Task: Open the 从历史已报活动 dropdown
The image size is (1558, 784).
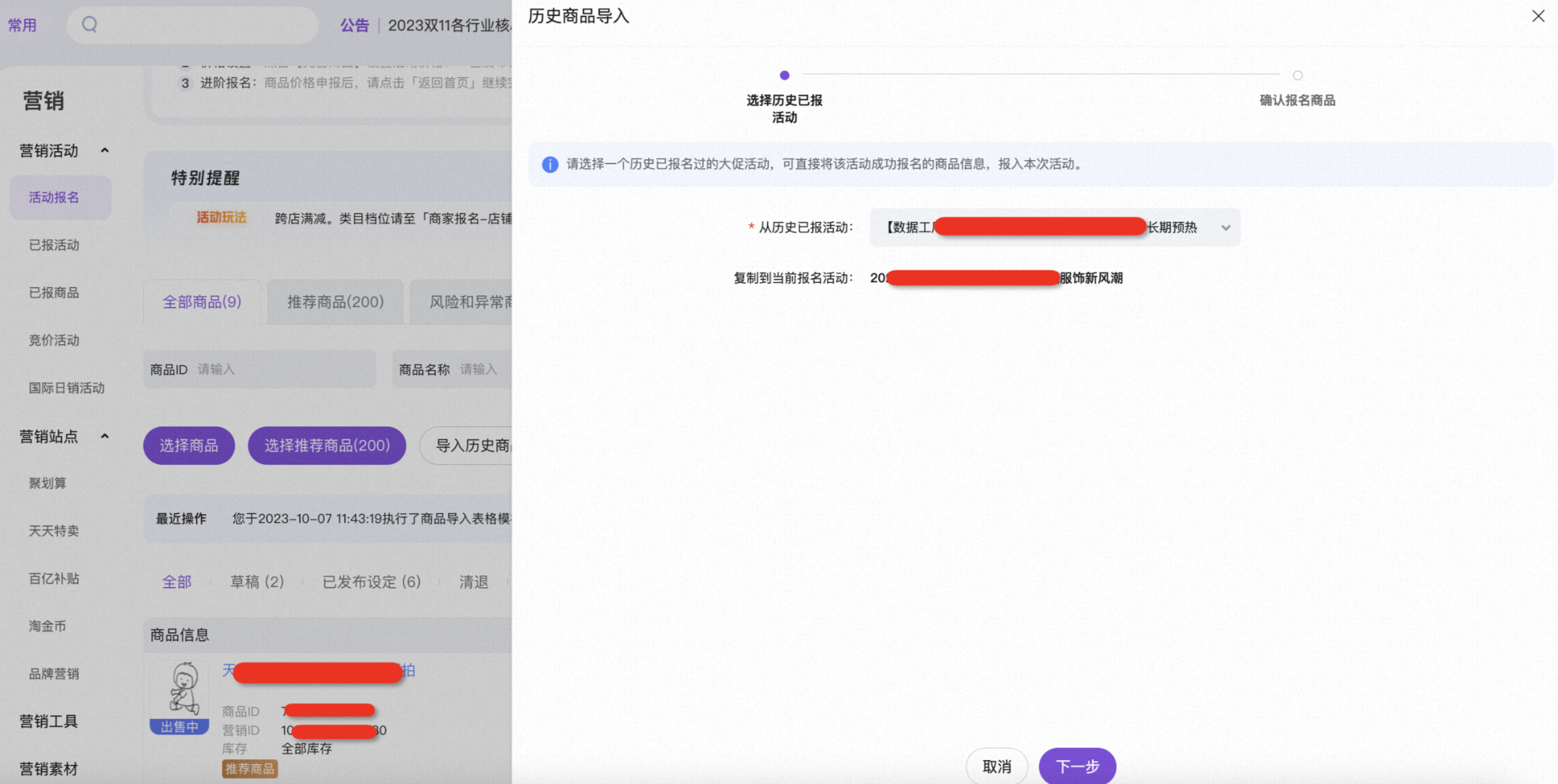Action: click(1054, 227)
